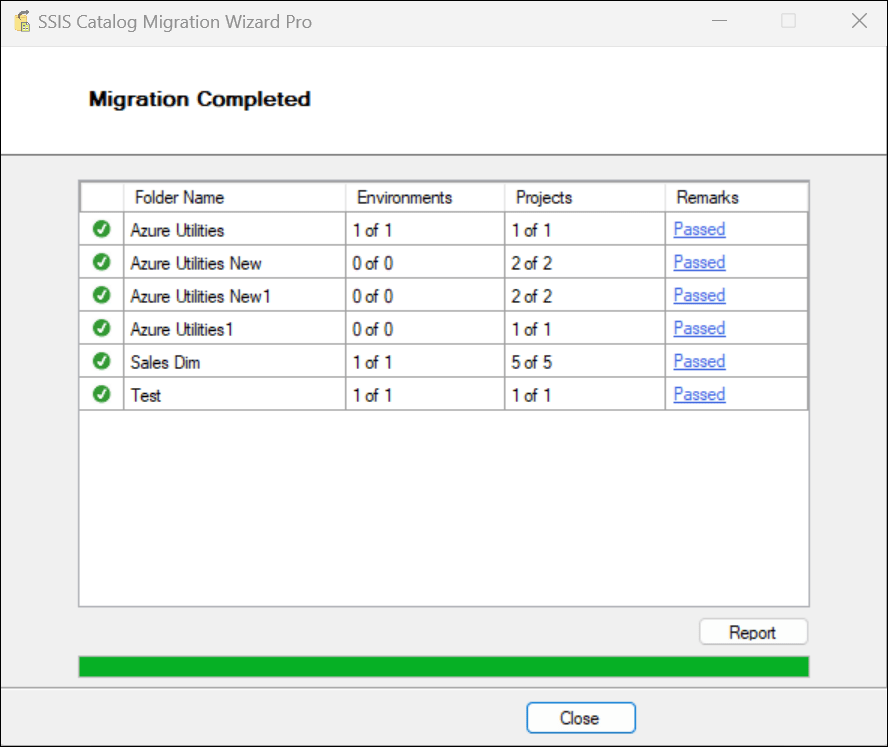Click the Close button

580,717
